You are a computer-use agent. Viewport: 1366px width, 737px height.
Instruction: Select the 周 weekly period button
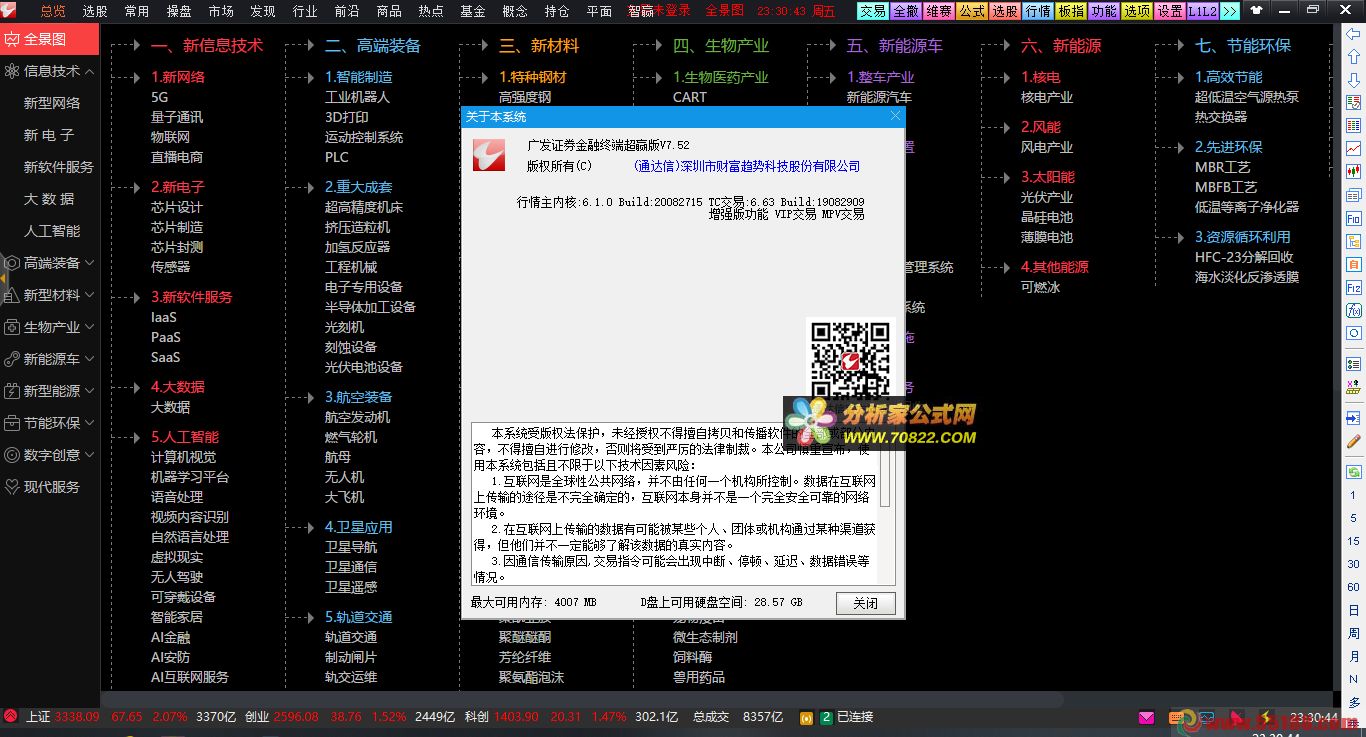[1353, 633]
